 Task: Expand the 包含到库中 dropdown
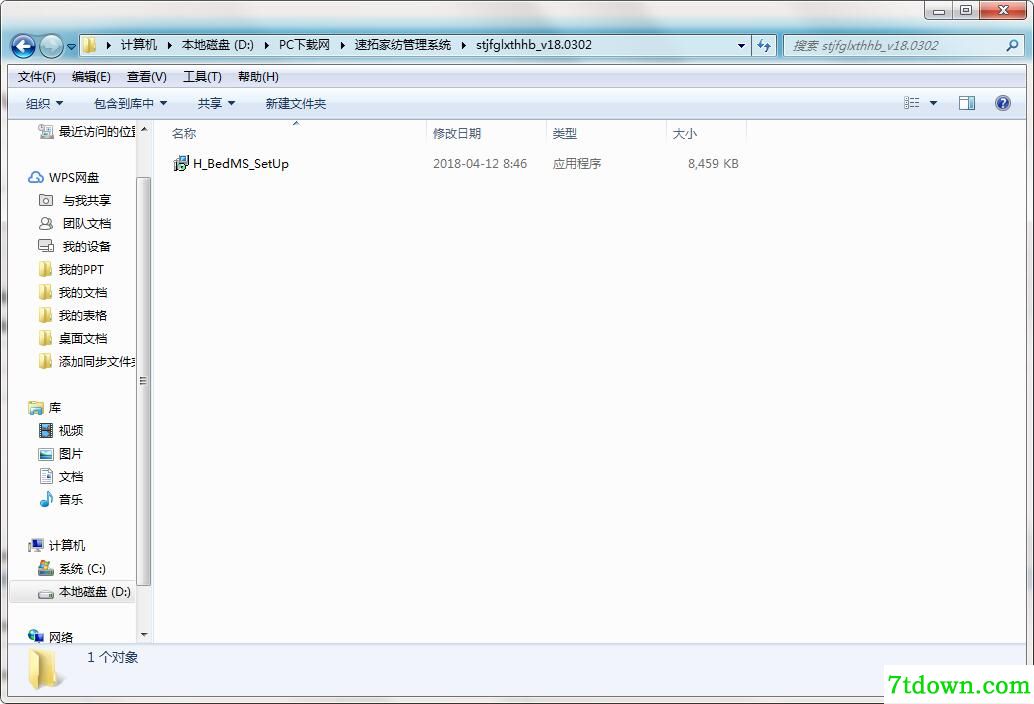coord(130,103)
